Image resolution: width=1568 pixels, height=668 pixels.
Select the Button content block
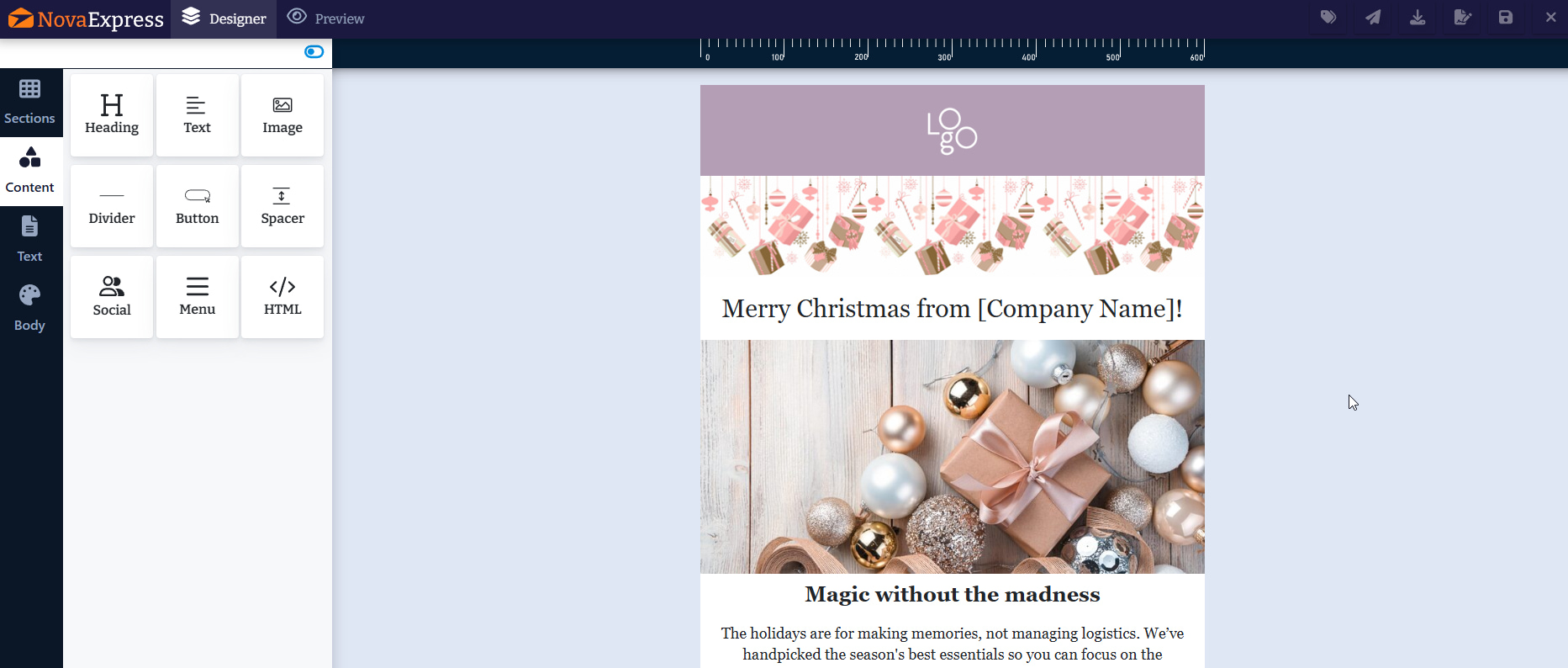click(198, 206)
